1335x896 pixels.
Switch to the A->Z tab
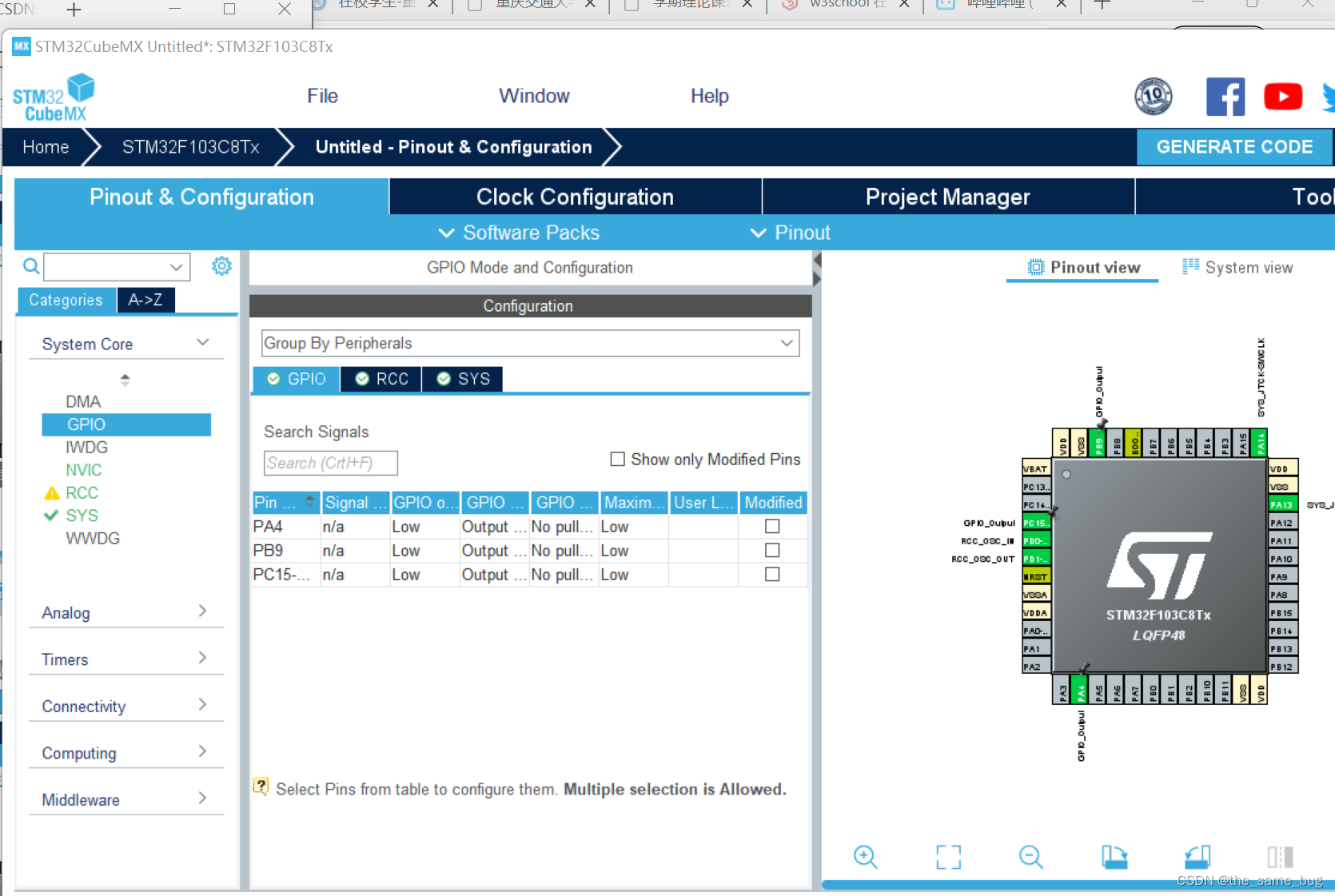pyautogui.click(x=145, y=300)
